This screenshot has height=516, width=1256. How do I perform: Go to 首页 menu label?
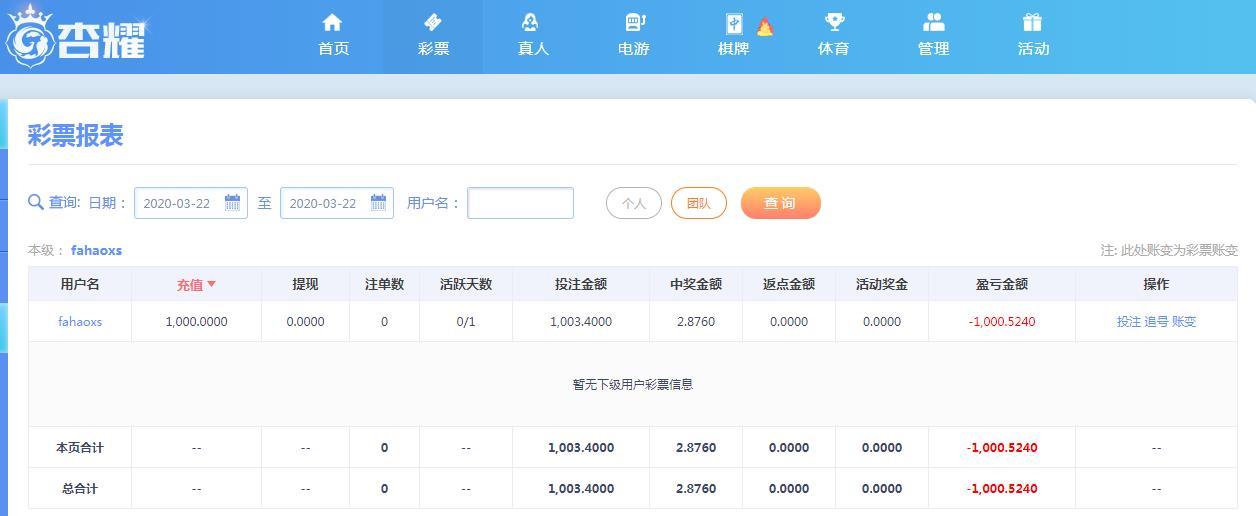333,49
